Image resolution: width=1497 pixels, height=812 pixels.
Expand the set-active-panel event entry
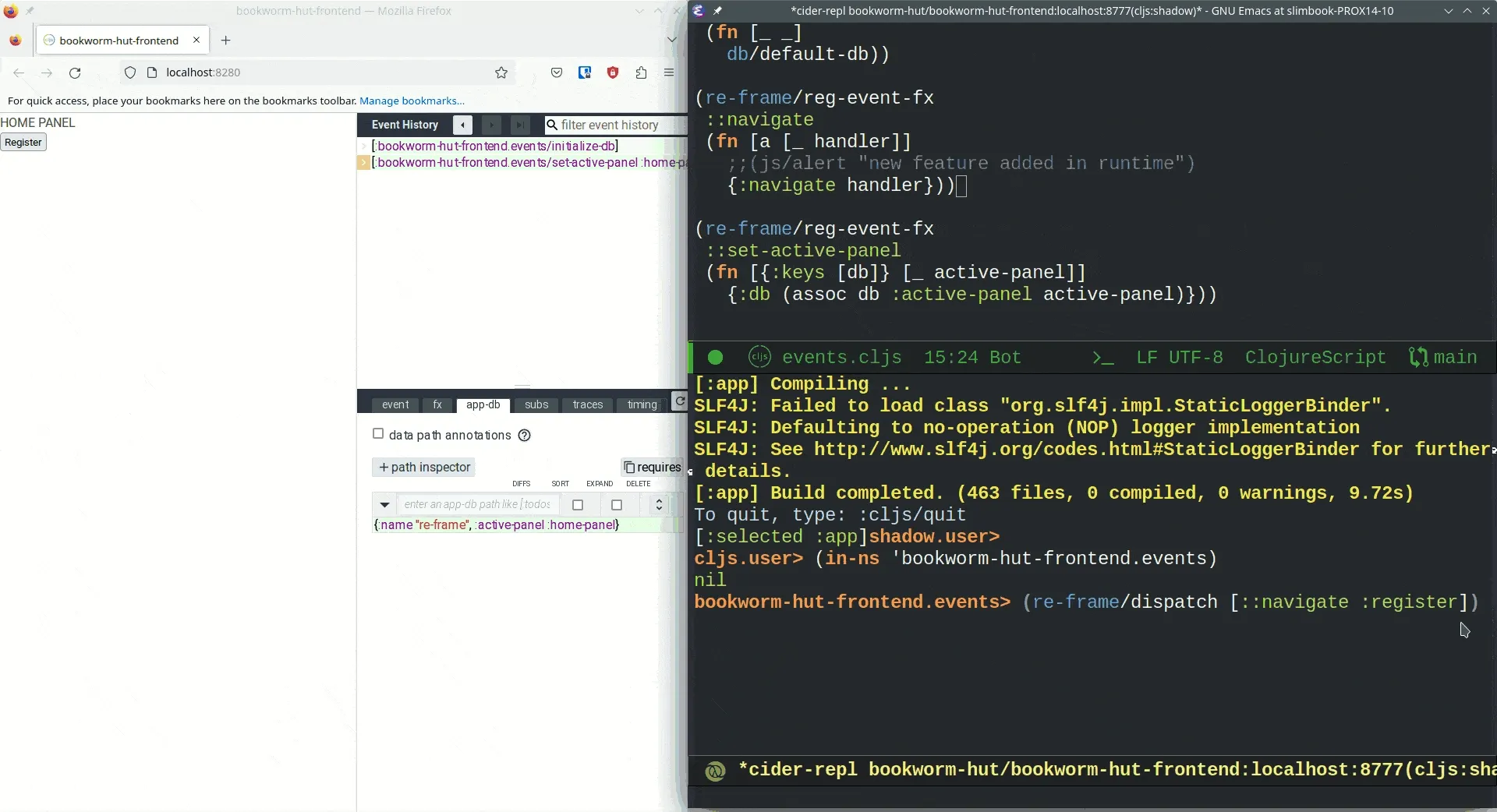pos(363,163)
